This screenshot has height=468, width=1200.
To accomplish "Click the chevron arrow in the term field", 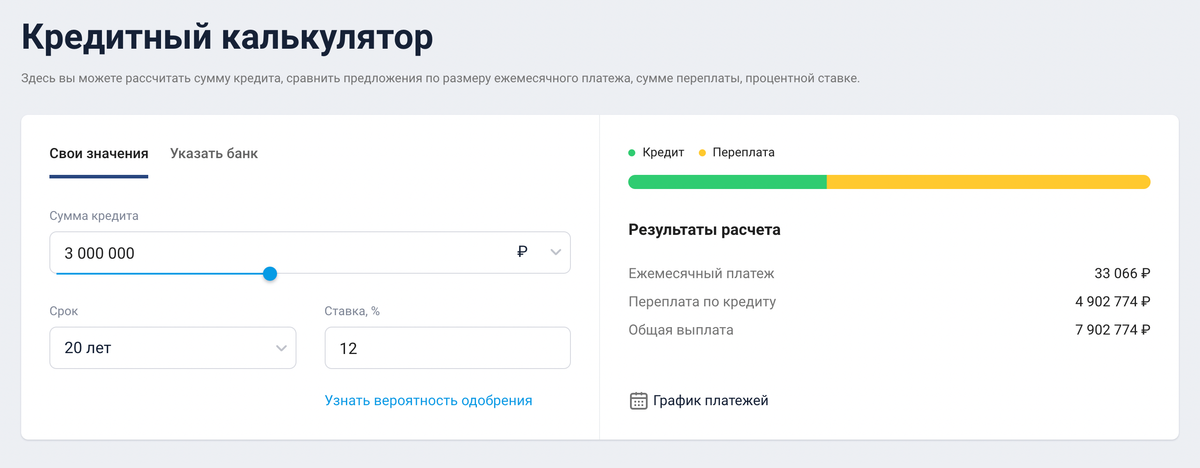I will tap(281, 348).
